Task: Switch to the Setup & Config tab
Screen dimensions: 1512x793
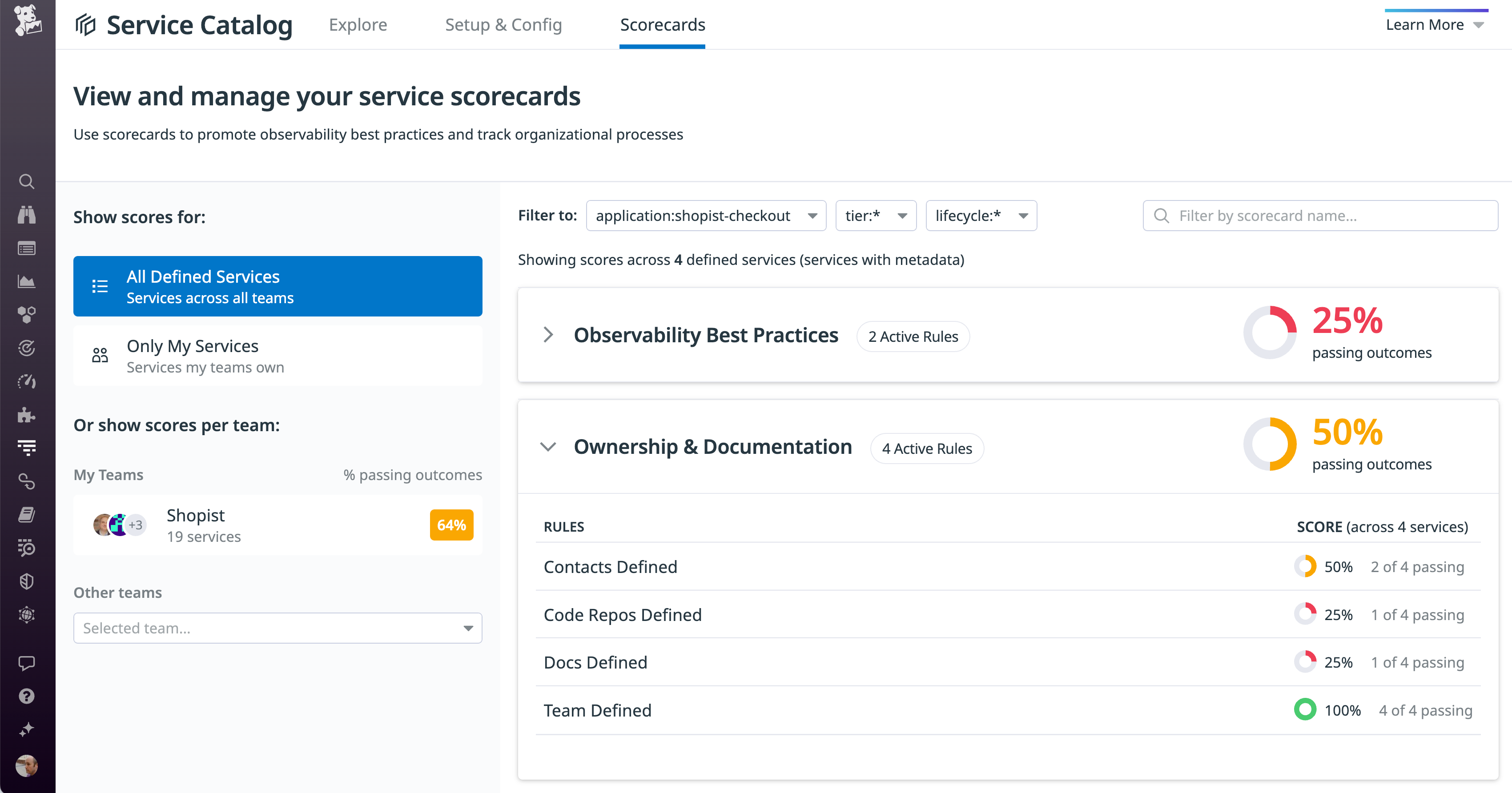Action: 503,24
